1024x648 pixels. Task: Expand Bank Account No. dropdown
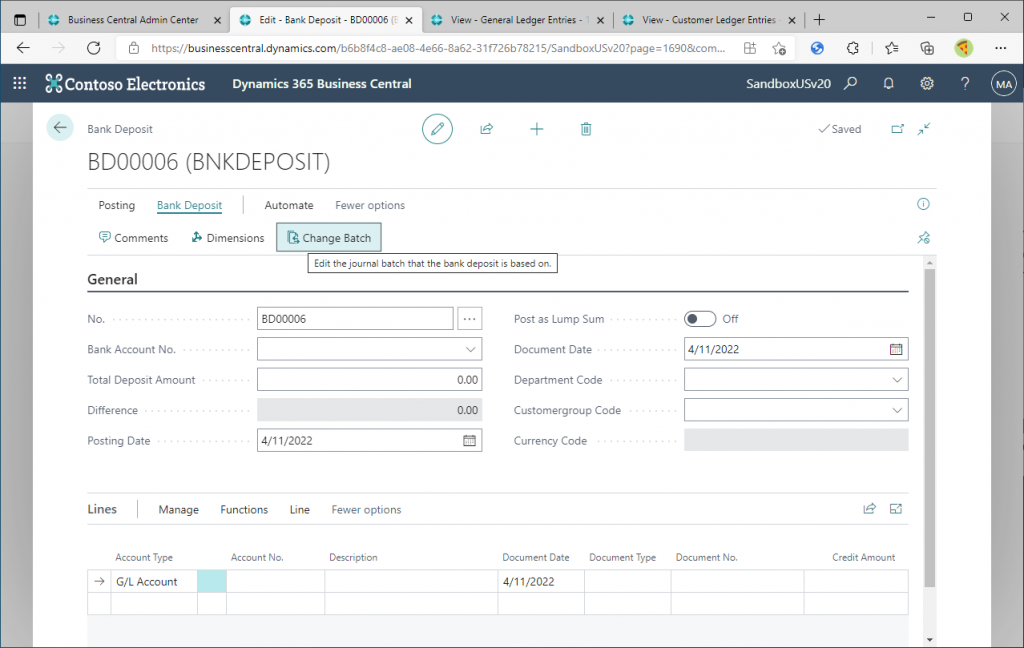click(x=470, y=349)
